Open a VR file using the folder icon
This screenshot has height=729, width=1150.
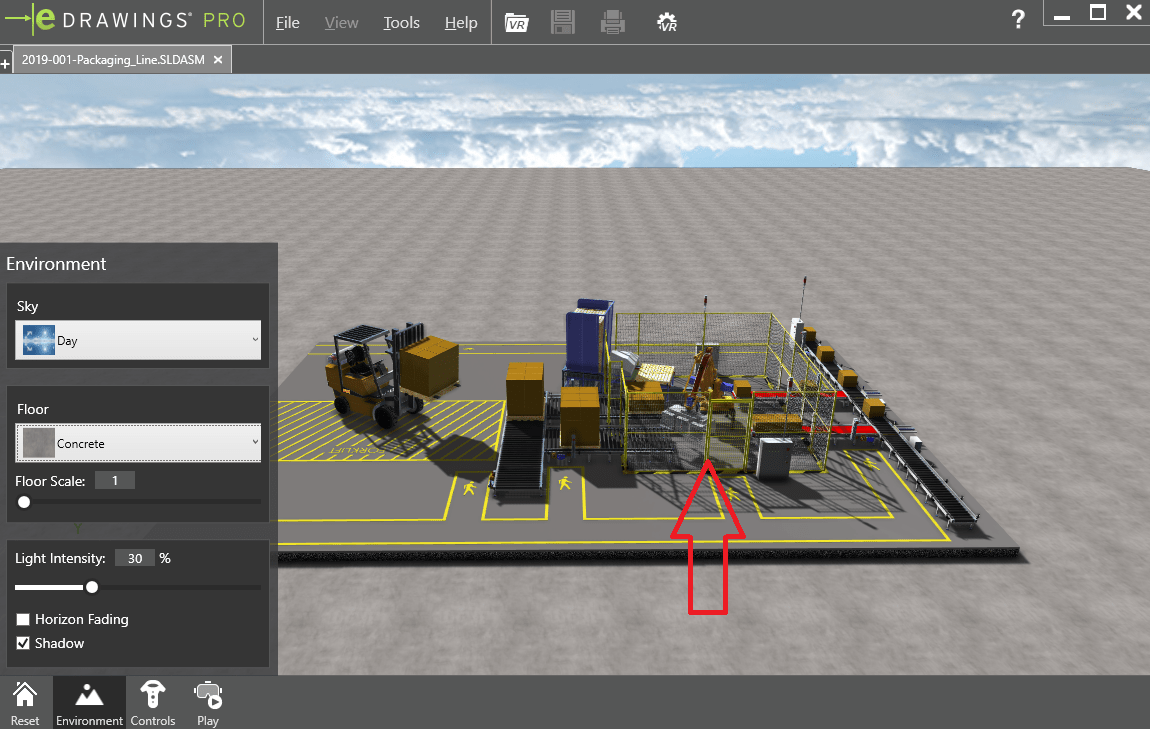[517, 22]
